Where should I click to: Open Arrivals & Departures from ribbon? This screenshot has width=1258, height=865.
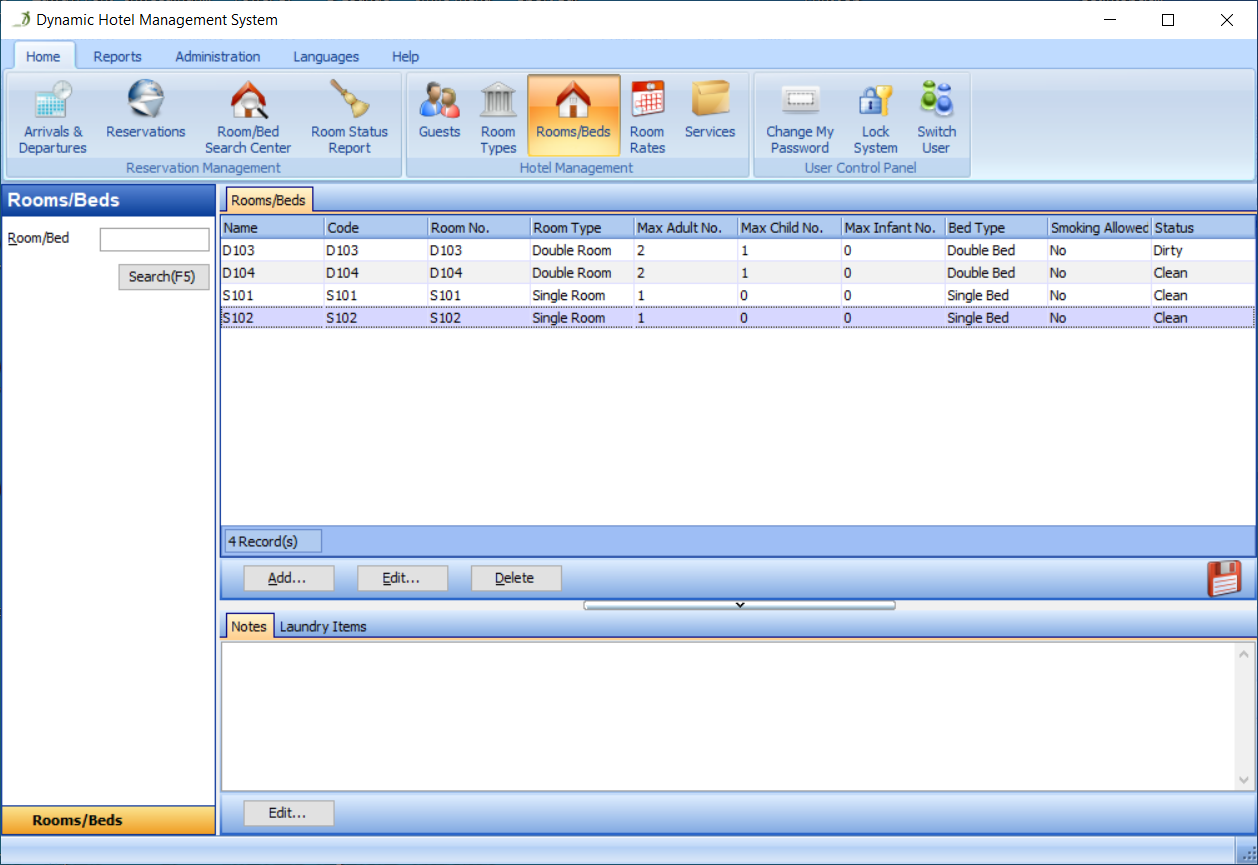tap(52, 117)
